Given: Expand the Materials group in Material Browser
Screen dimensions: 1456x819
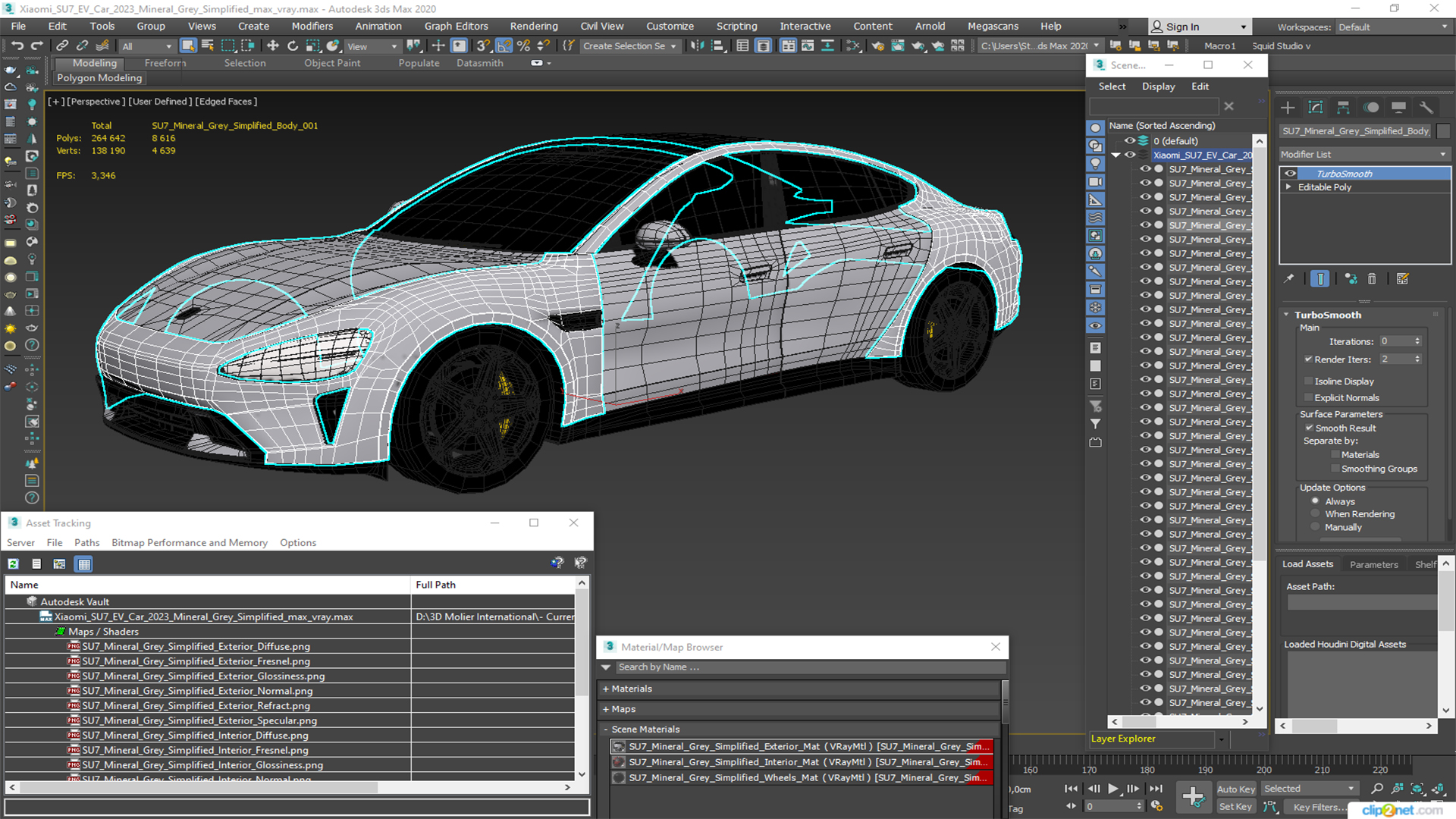Looking at the screenshot, I should (x=605, y=689).
